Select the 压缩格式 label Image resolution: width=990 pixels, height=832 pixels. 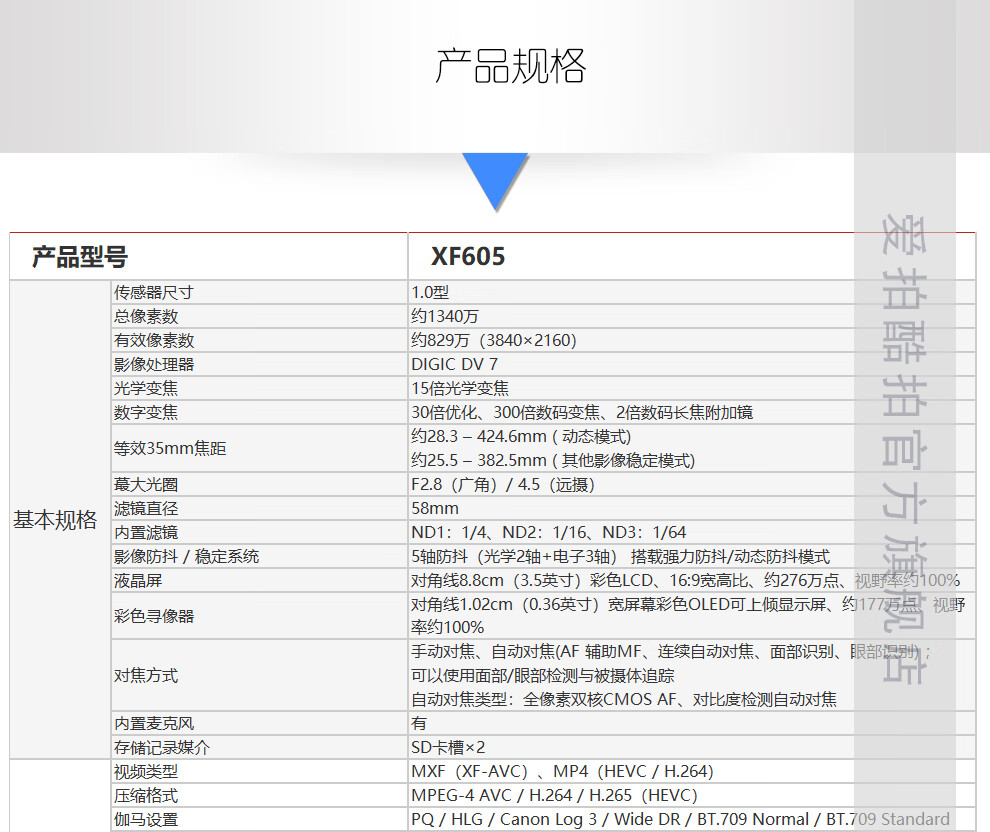tap(146, 795)
